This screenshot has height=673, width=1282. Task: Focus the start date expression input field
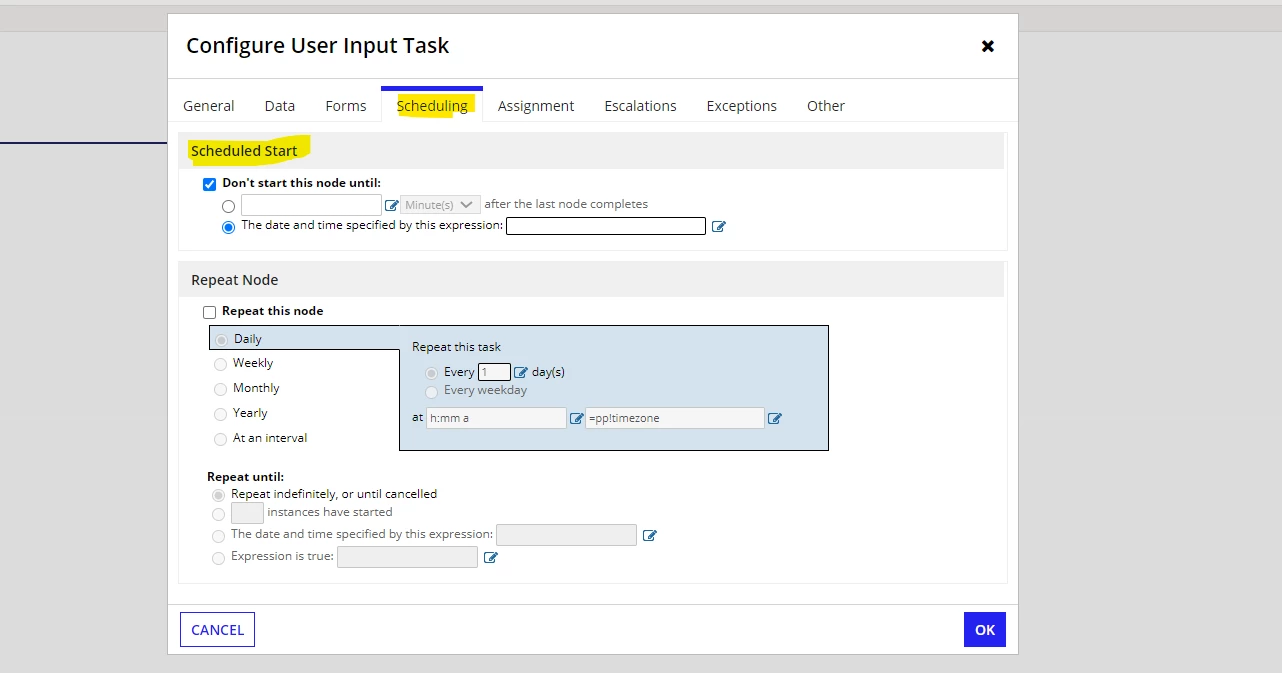click(606, 226)
